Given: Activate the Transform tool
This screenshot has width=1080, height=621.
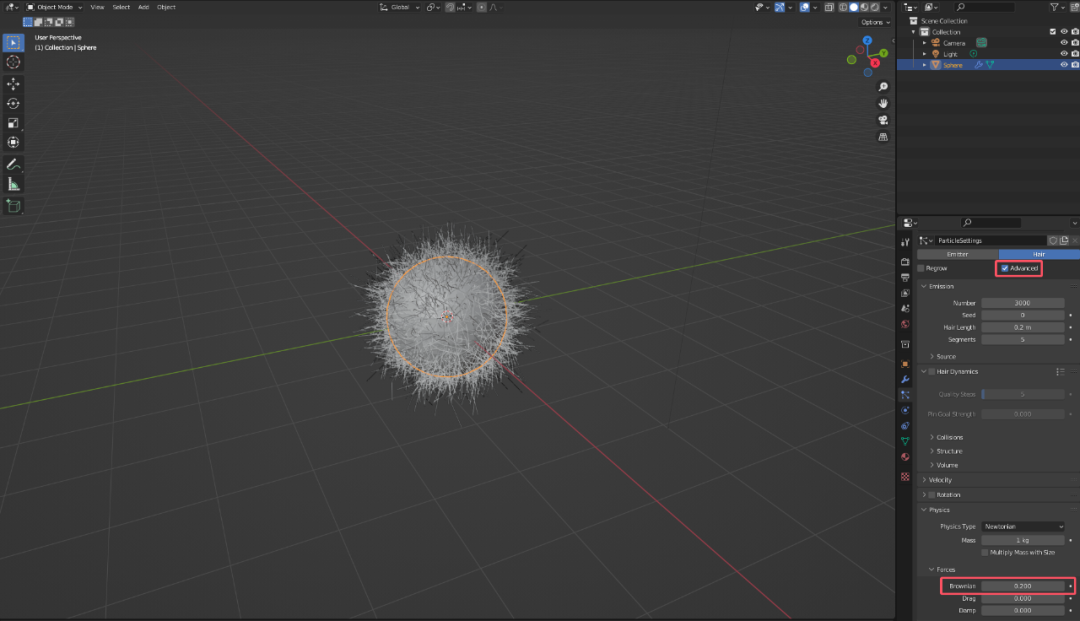Looking at the screenshot, I should pyautogui.click(x=13, y=143).
